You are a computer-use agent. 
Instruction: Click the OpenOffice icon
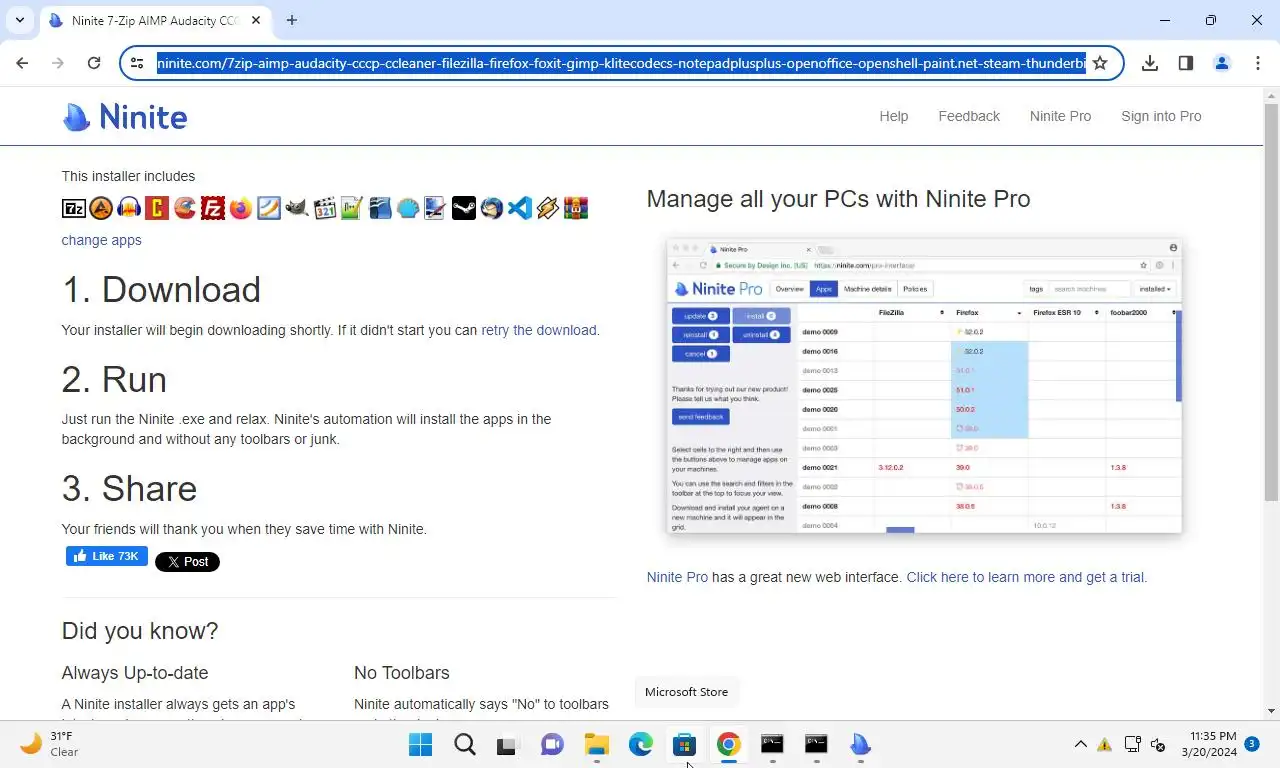(x=380, y=208)
